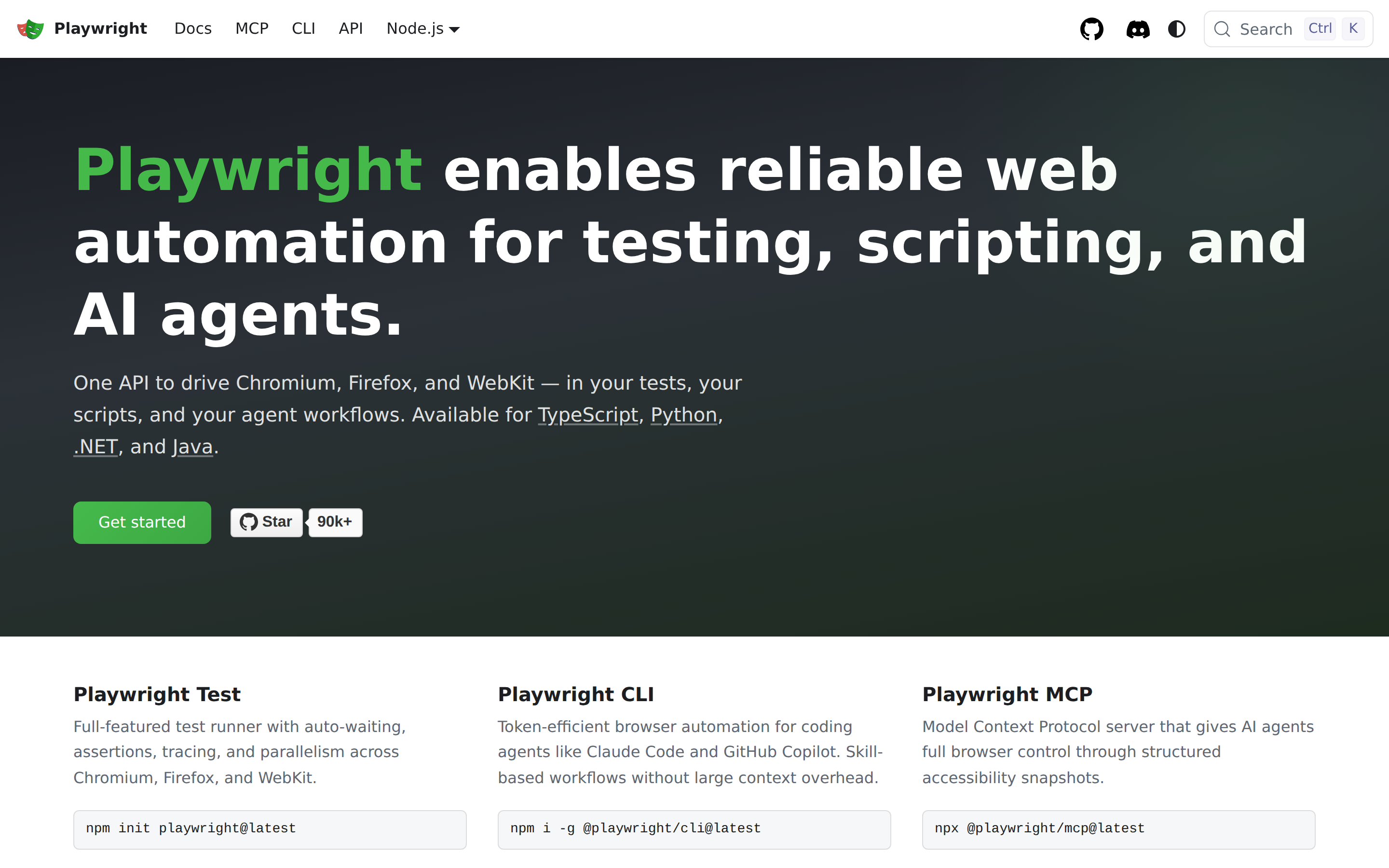This screenshot has width=1389, height=868.
Task: Open the 90k+ stargazers count
Action: (x=335, y=522)
